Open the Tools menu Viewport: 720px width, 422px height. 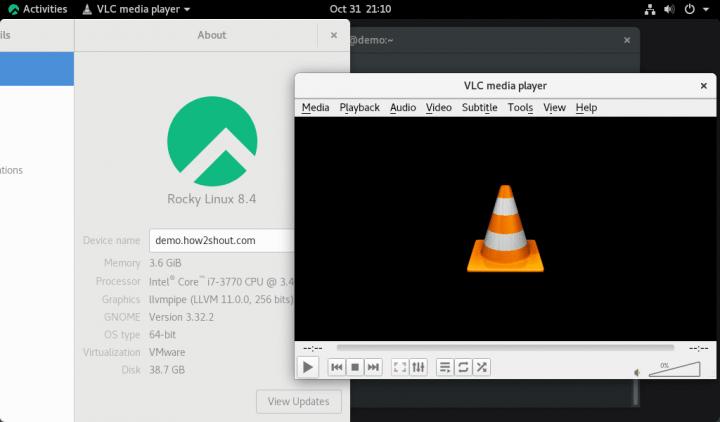click(520, 108)
